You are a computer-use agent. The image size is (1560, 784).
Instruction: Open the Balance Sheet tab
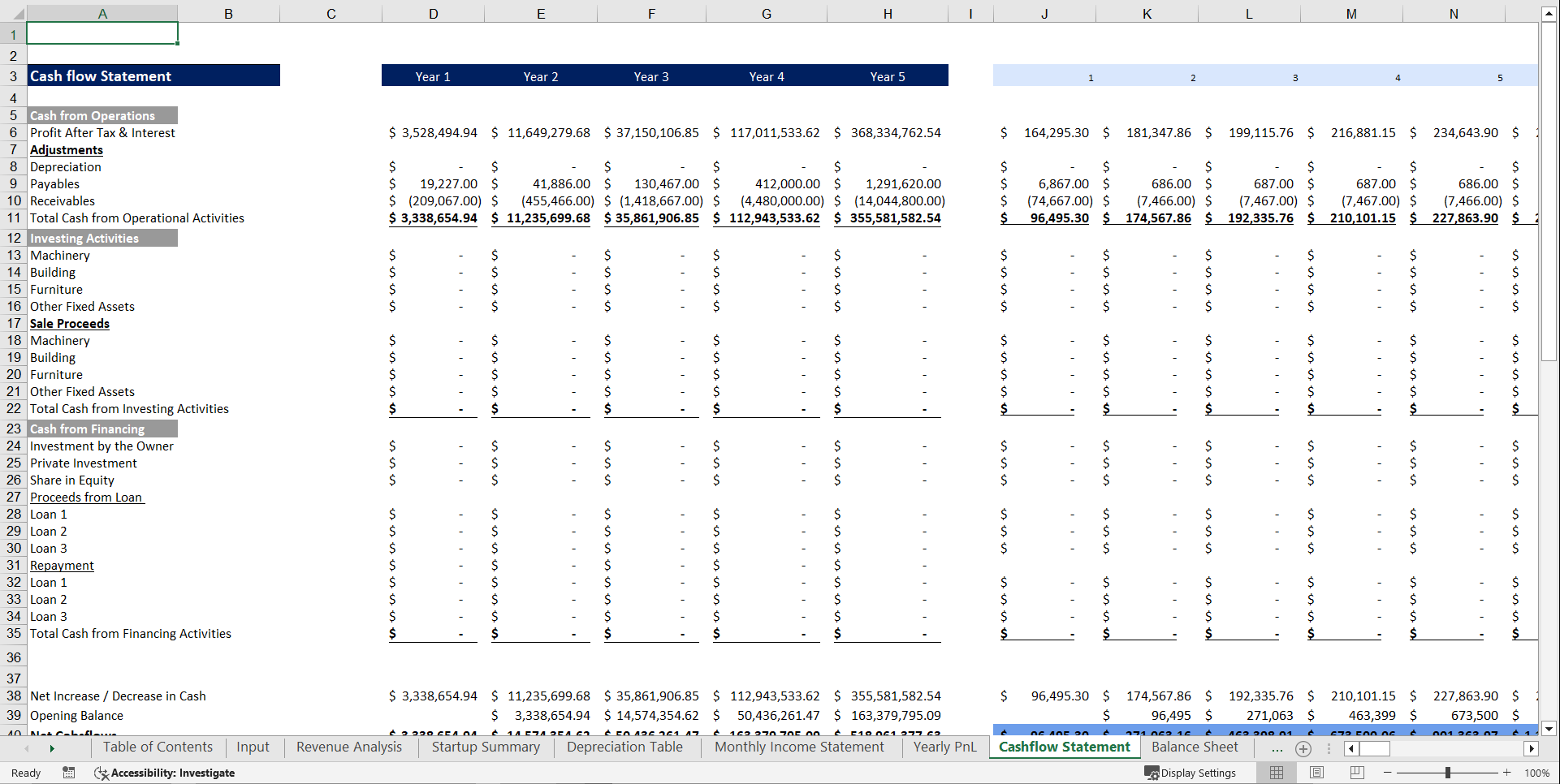tap(1195, 747)
